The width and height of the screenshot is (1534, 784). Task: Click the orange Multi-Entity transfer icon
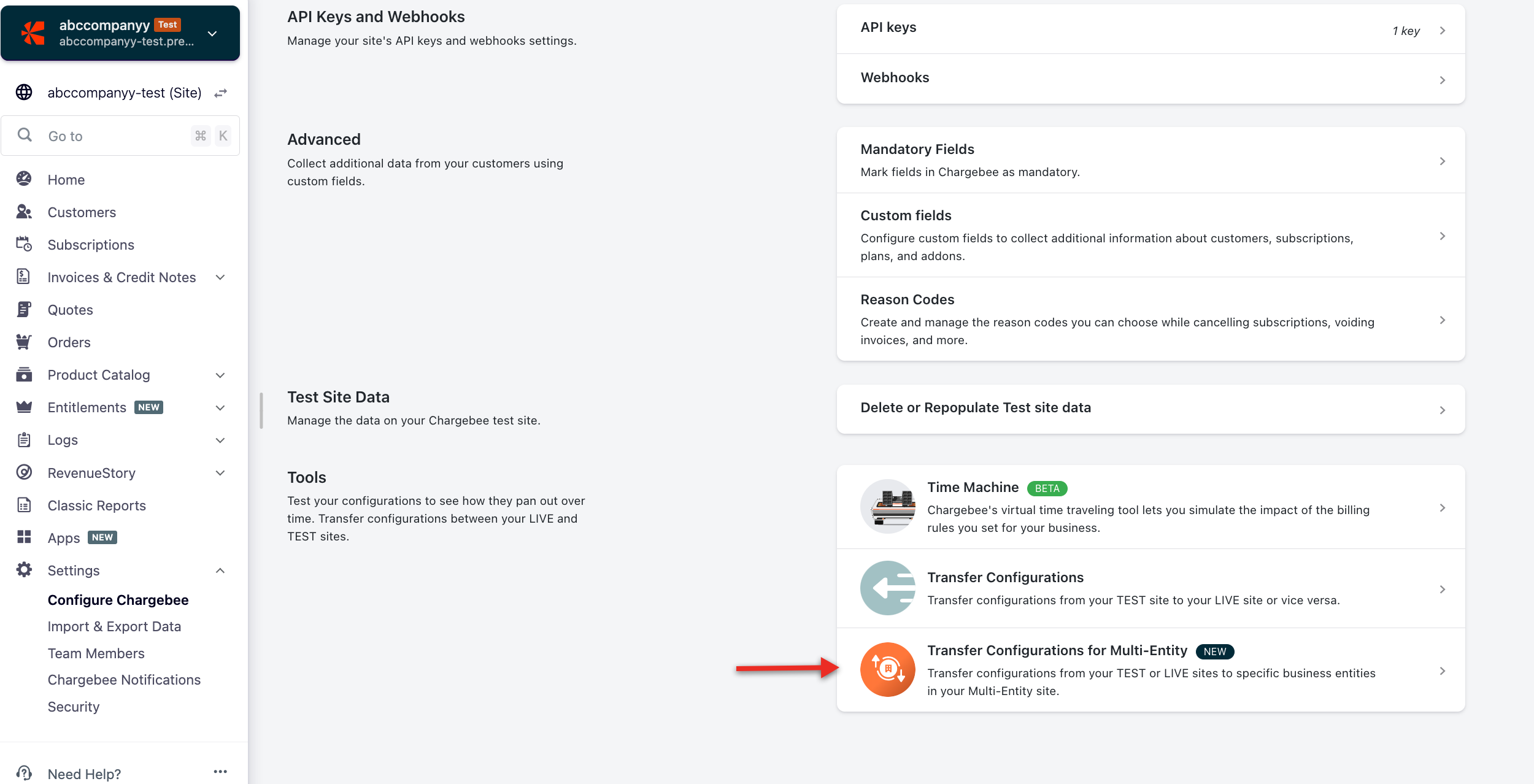tap(887, 669)
